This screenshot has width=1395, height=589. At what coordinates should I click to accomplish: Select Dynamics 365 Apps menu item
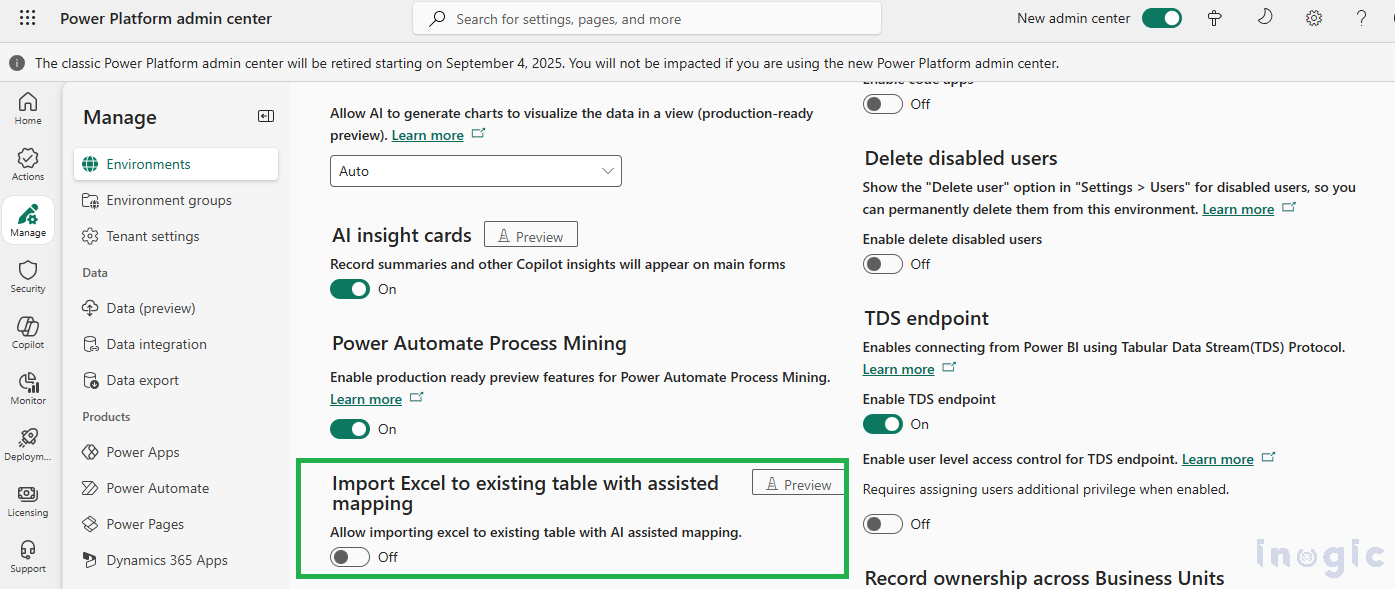(176, 560)
